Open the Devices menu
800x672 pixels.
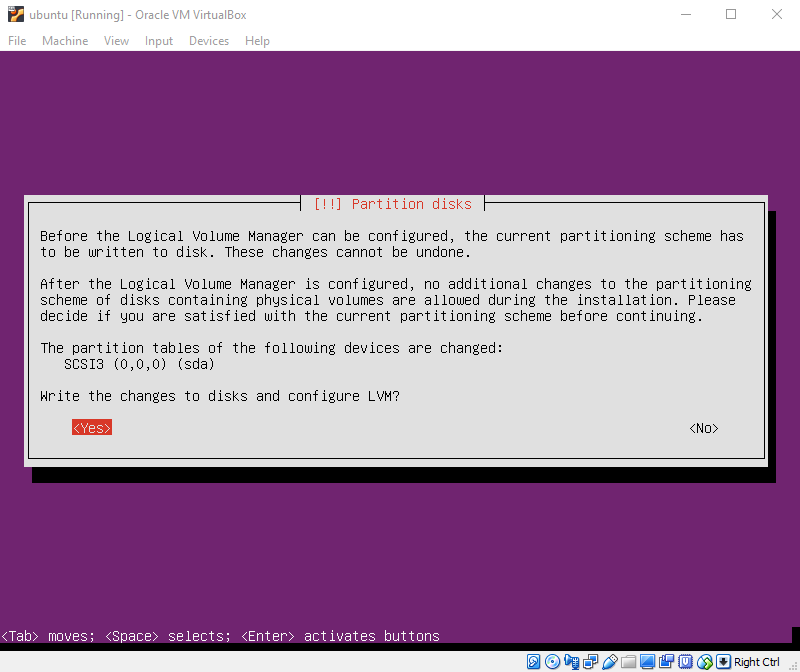tap(208, 41)
